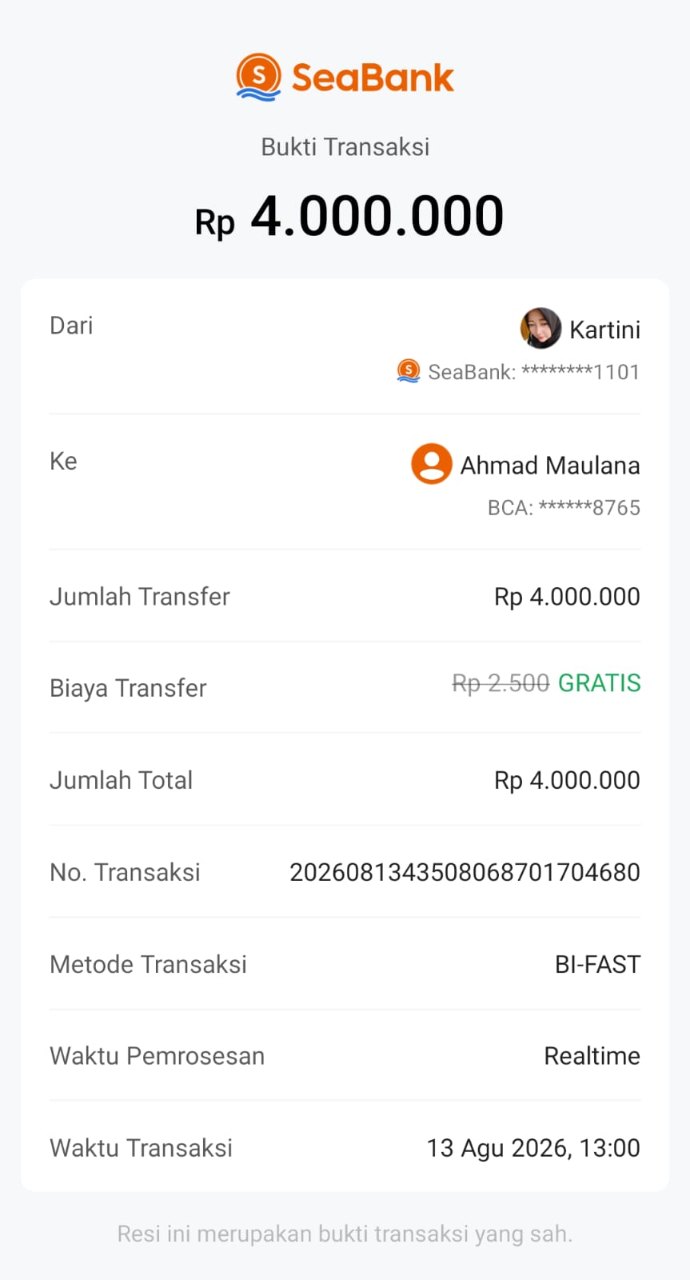Tap the SeaBank wave logo icon
Viewport: 690px width, 1280px height.
coord(259,77)
